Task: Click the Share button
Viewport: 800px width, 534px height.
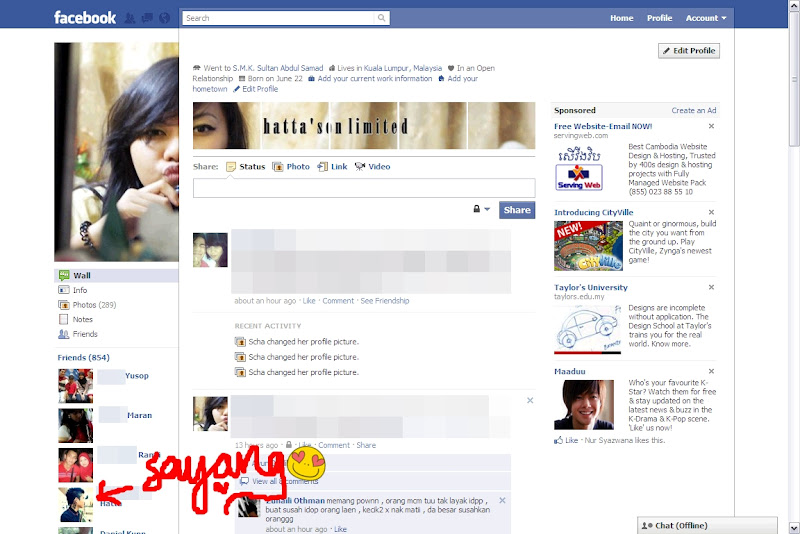Action: [517, 210]
